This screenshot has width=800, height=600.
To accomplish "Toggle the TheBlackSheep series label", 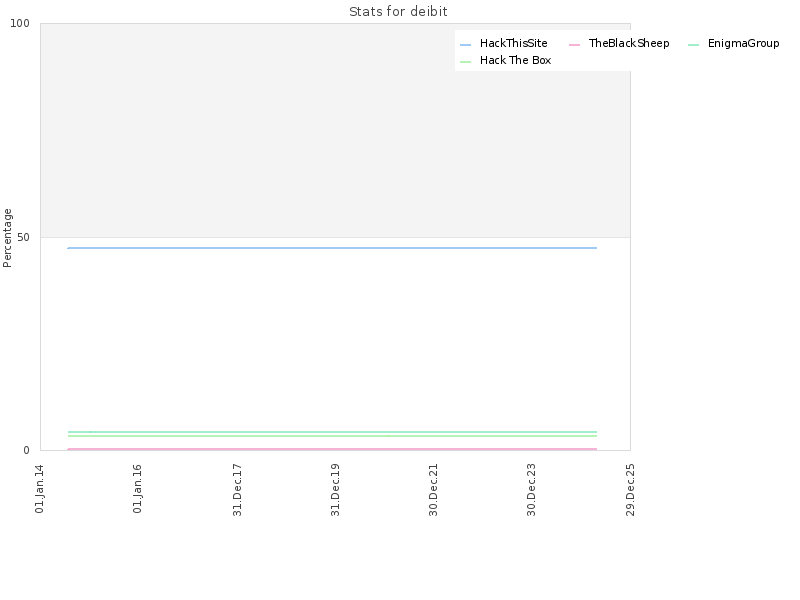I will click(x=629, y=43).
